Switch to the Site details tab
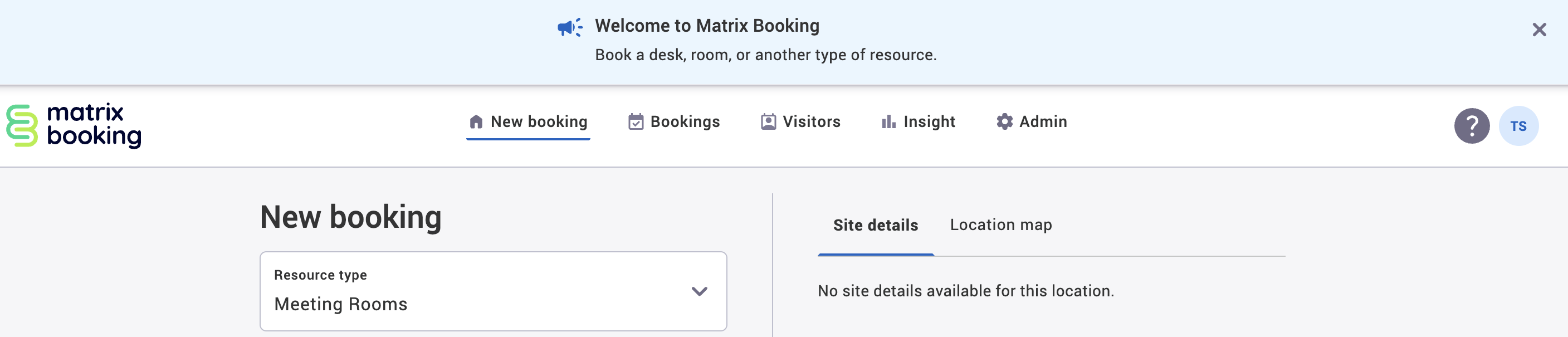 pos(875,226)
